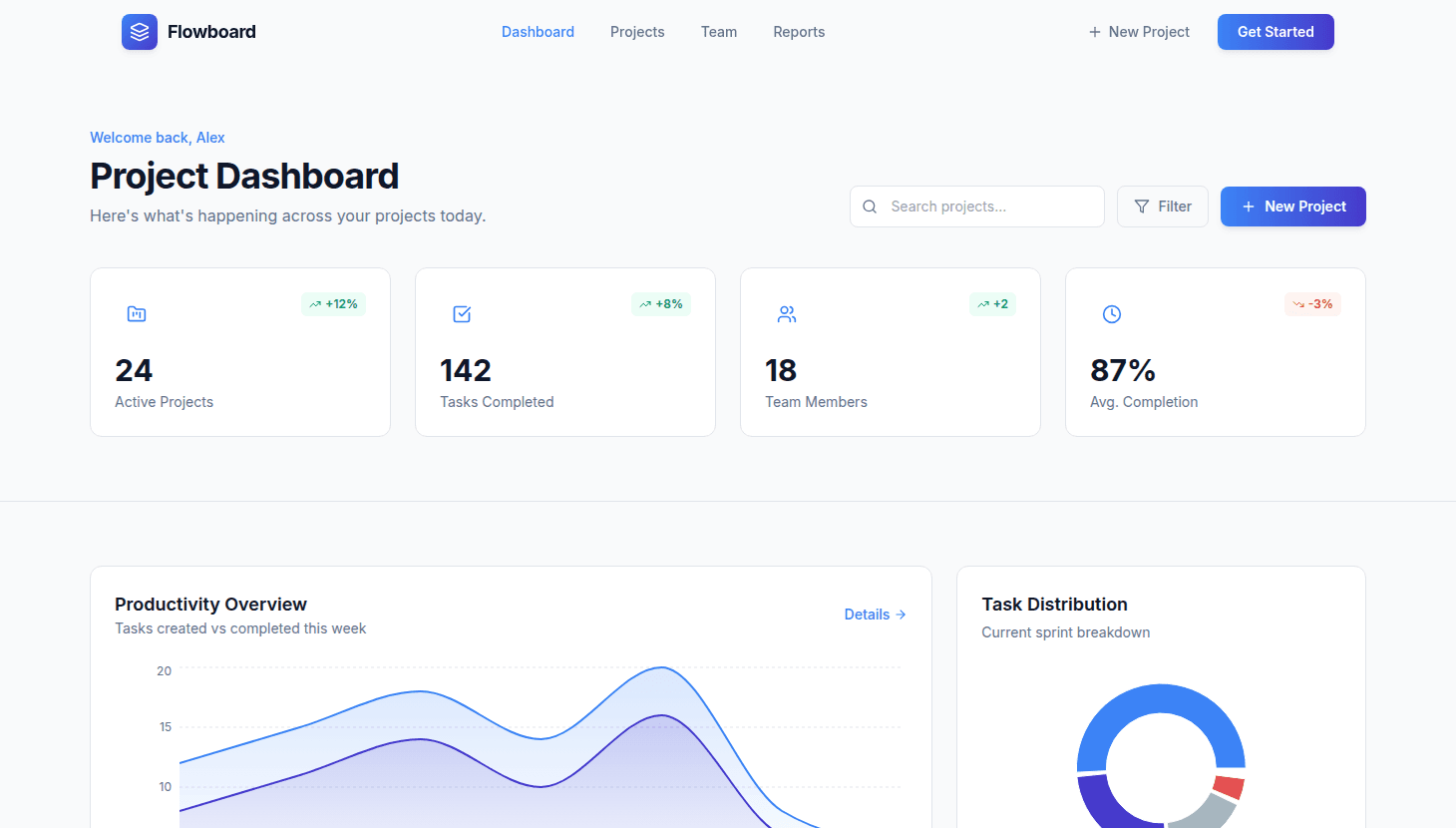Click the blue New Project button
Viewport: 1456px width, 828px height.
pos(1293,207)
